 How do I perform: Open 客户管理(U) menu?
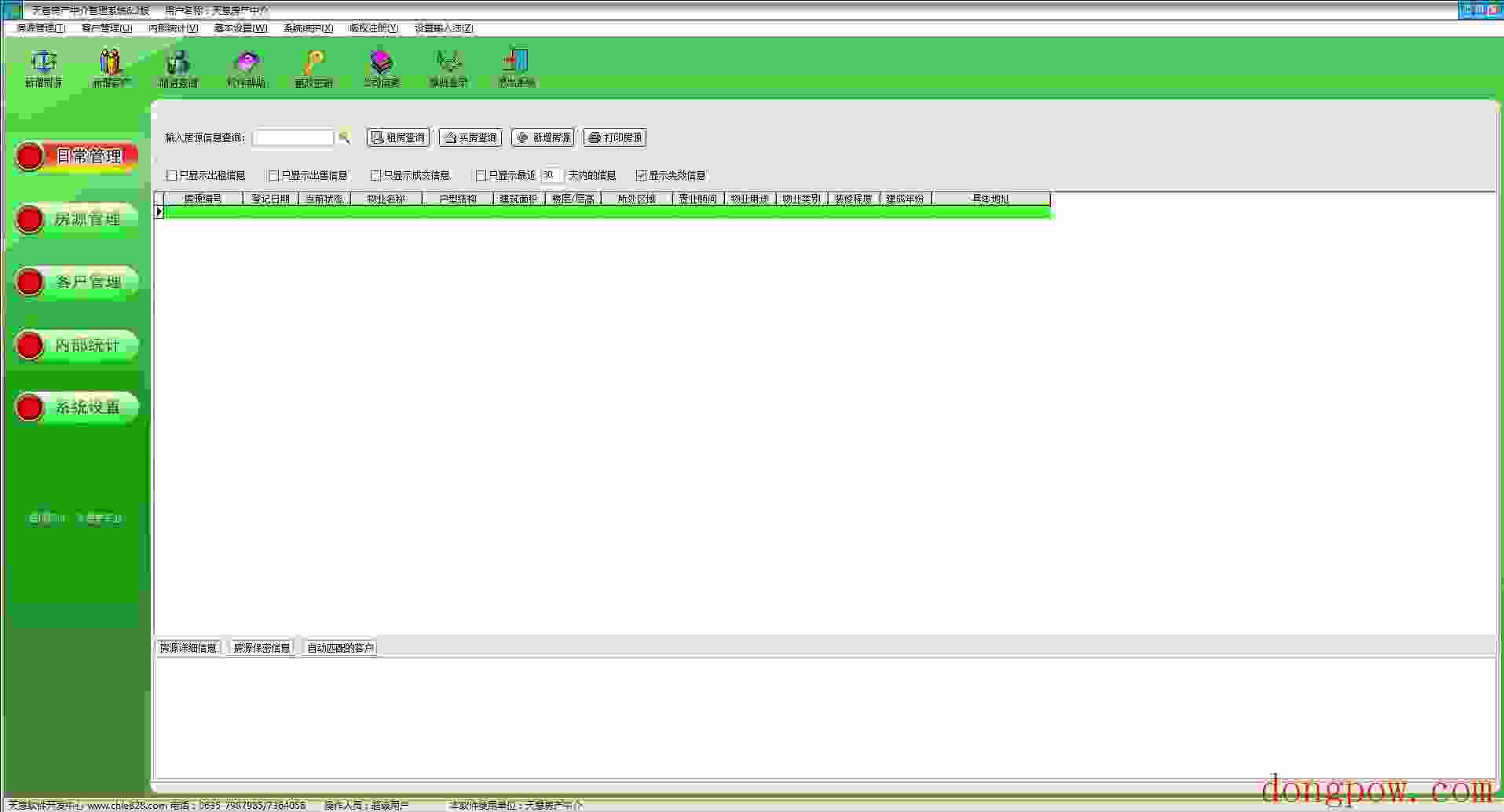(x=107, y=28)
